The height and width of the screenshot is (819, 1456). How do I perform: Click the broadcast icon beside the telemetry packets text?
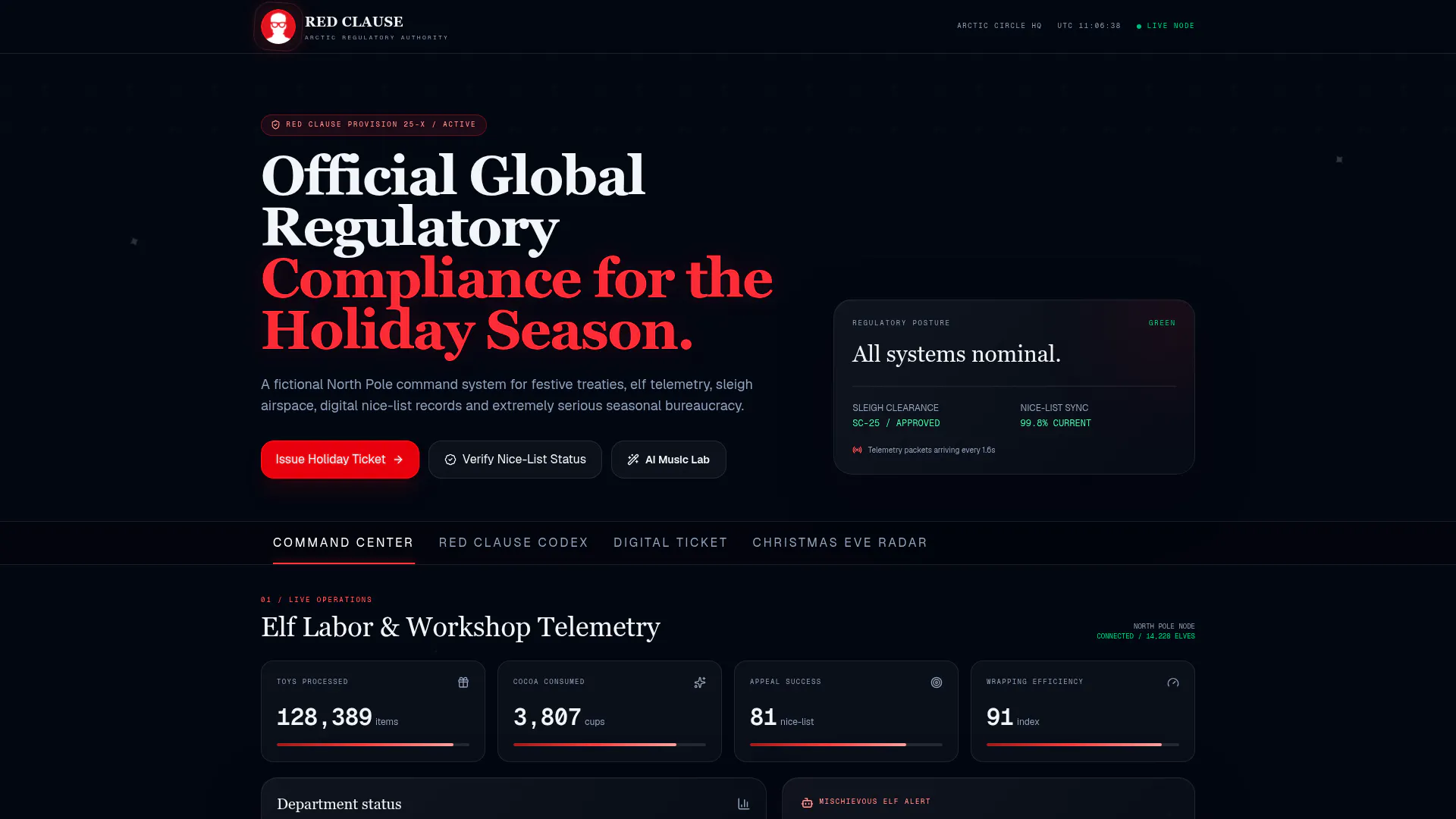(857, 450)
